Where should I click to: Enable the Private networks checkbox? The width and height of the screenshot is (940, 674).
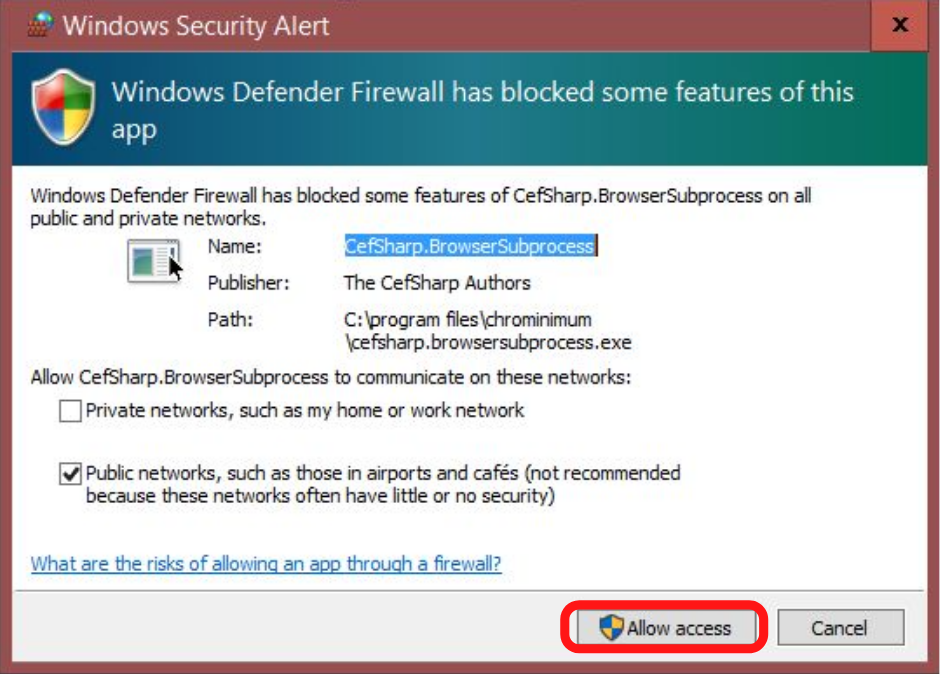pos(70,411)
